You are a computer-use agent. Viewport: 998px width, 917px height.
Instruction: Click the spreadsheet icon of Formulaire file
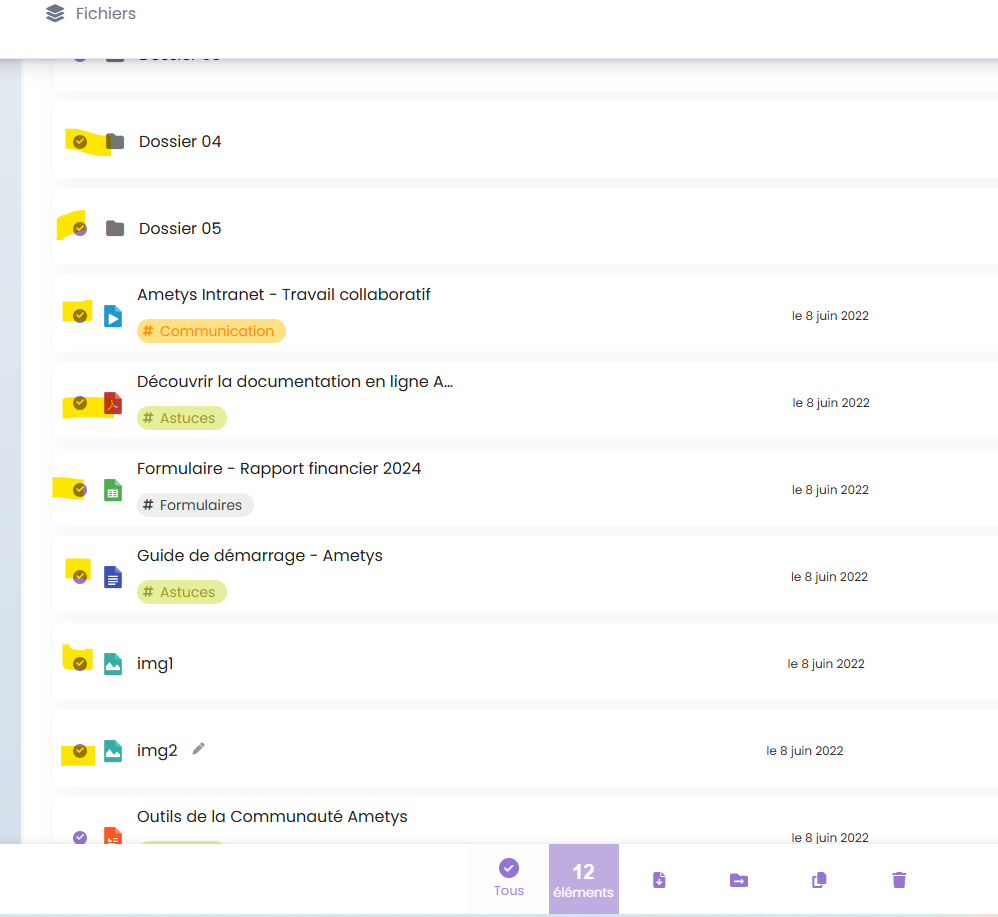[x=113, y=491]
